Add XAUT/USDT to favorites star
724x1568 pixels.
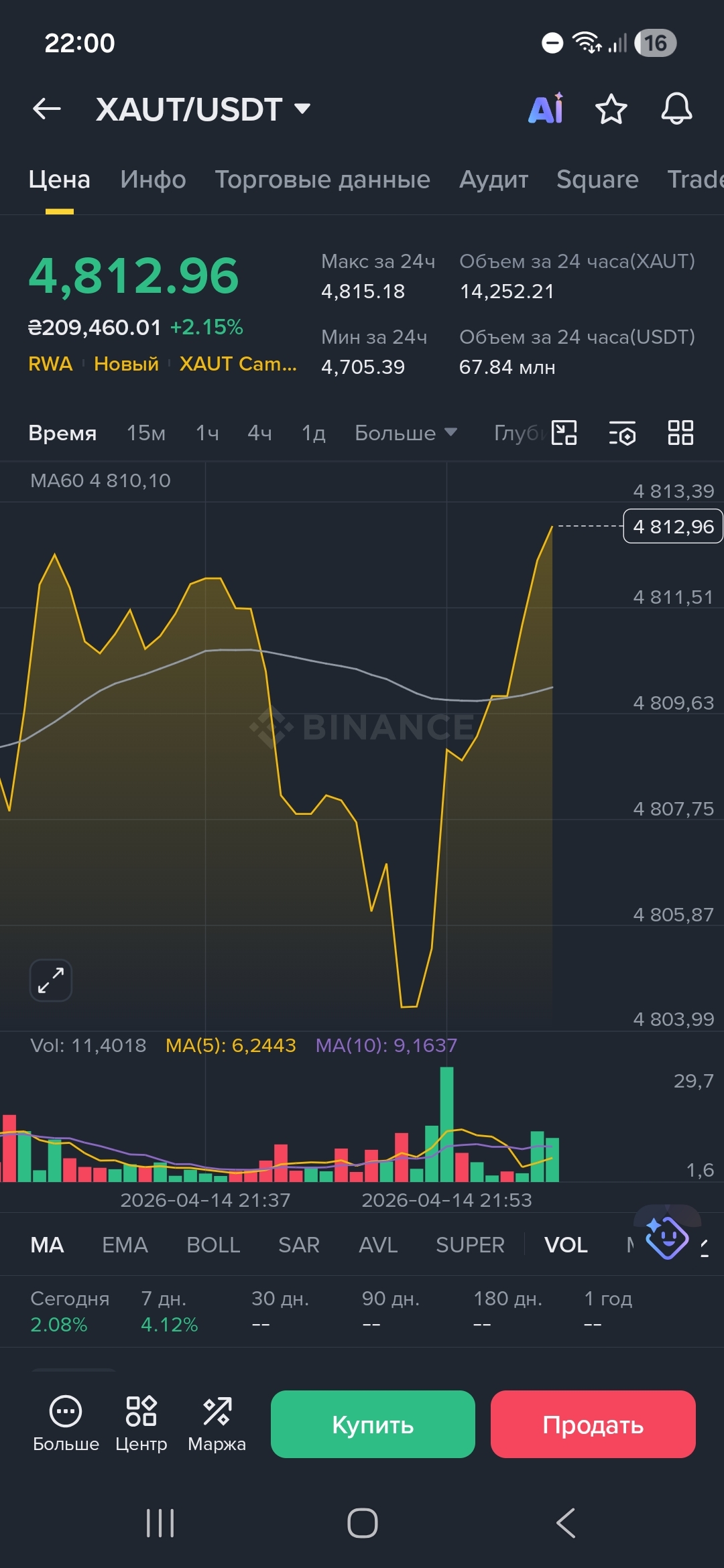click(x=611, y=109)
